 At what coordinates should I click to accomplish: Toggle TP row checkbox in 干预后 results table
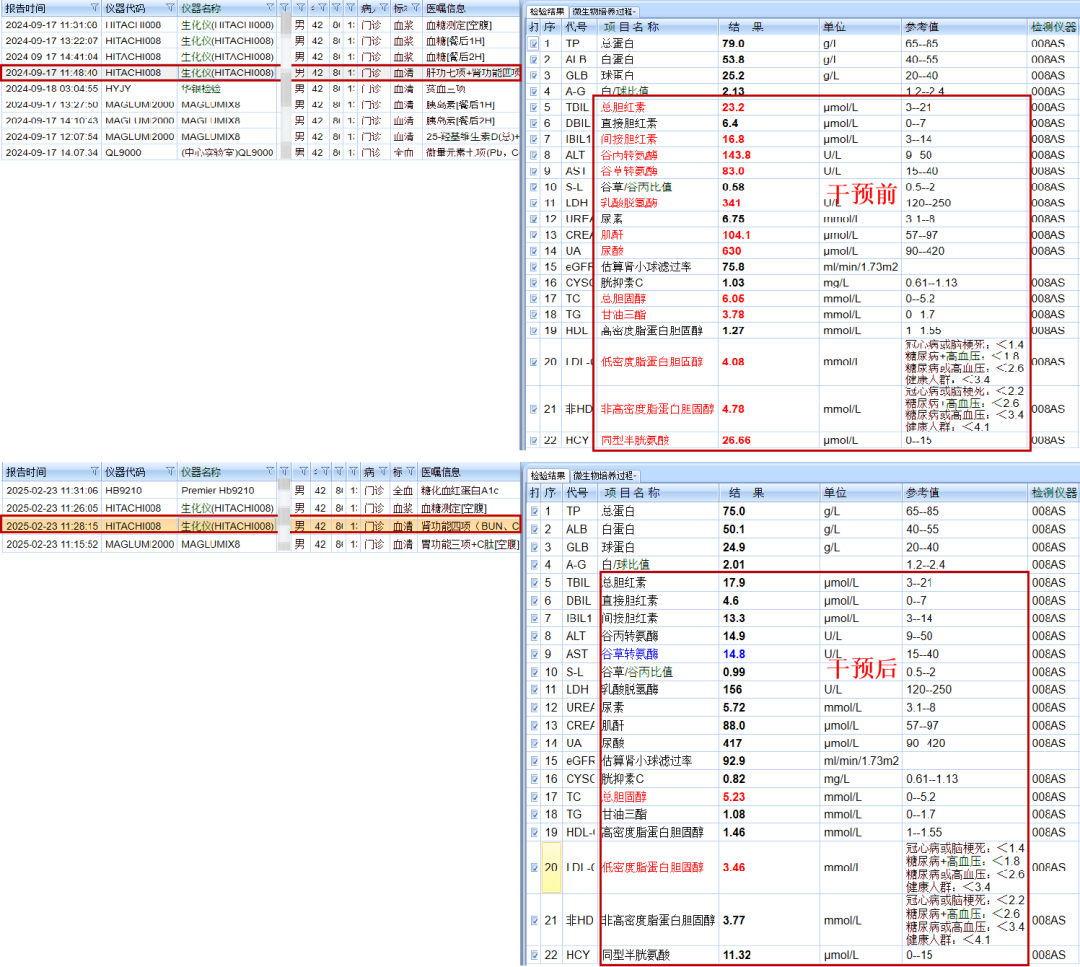pyautogui.click(x=533, y=512)
